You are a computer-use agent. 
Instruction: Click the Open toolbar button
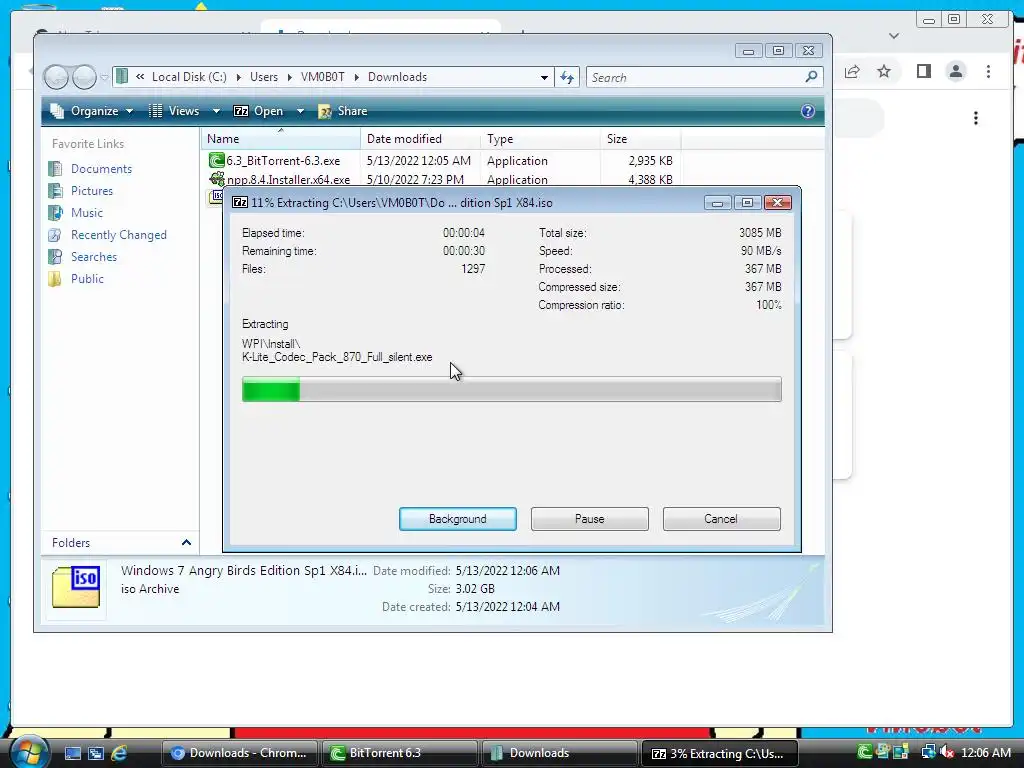259,111
